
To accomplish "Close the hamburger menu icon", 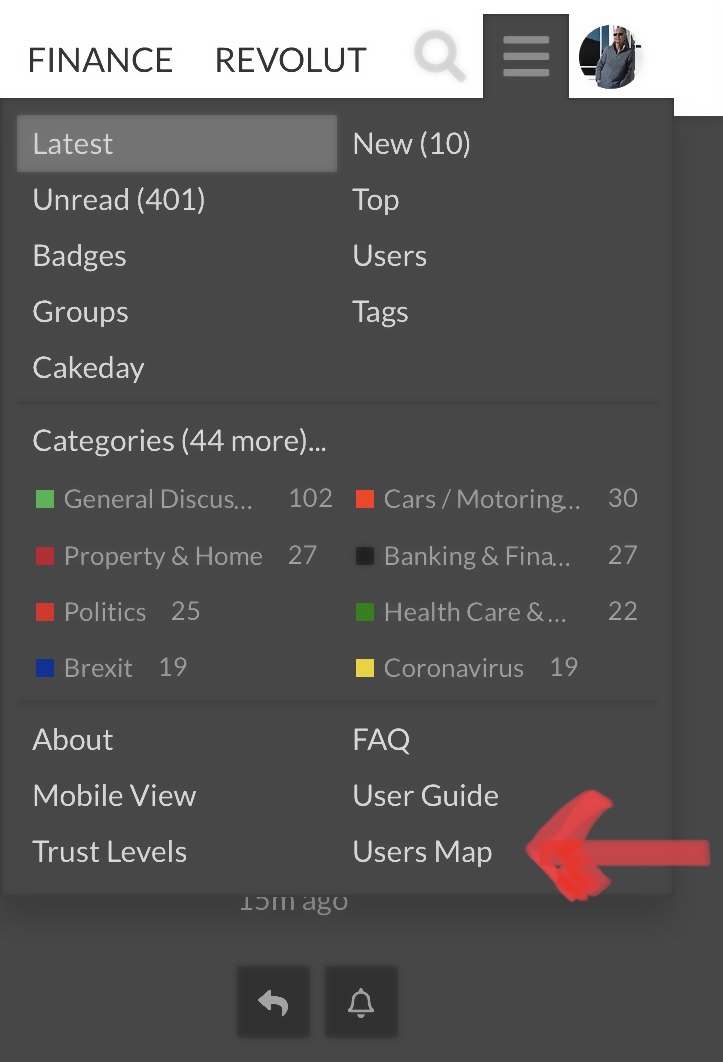I will click(x=526, y=56).
